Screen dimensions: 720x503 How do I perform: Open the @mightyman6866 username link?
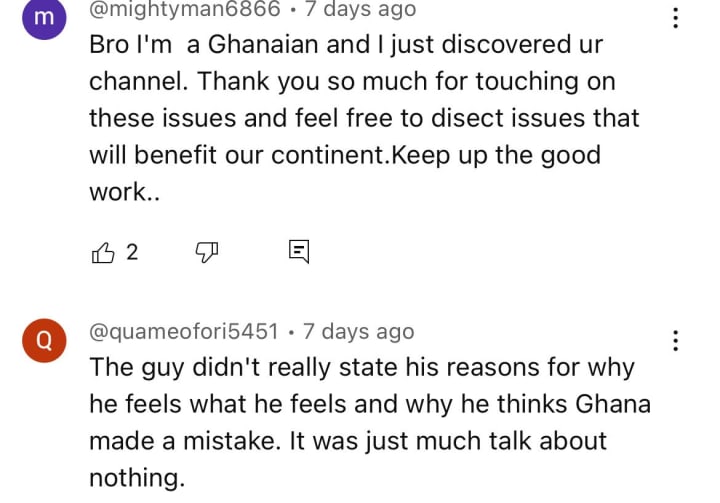point(185,9)
